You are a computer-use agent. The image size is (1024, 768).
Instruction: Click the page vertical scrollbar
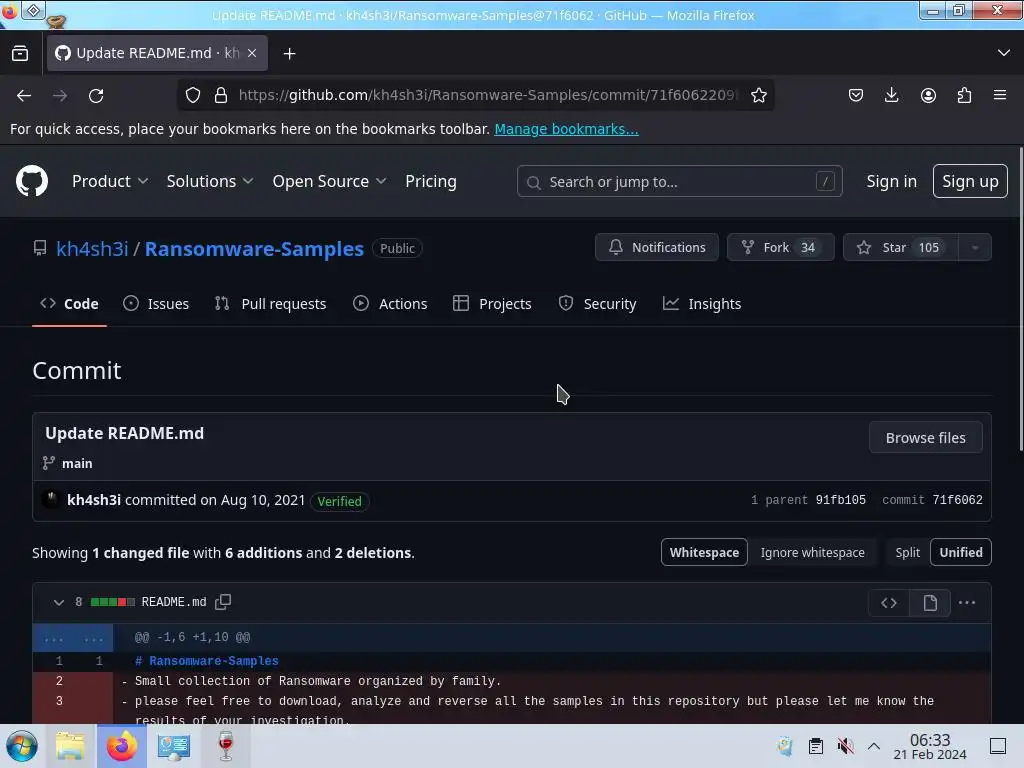(1020, 299)
